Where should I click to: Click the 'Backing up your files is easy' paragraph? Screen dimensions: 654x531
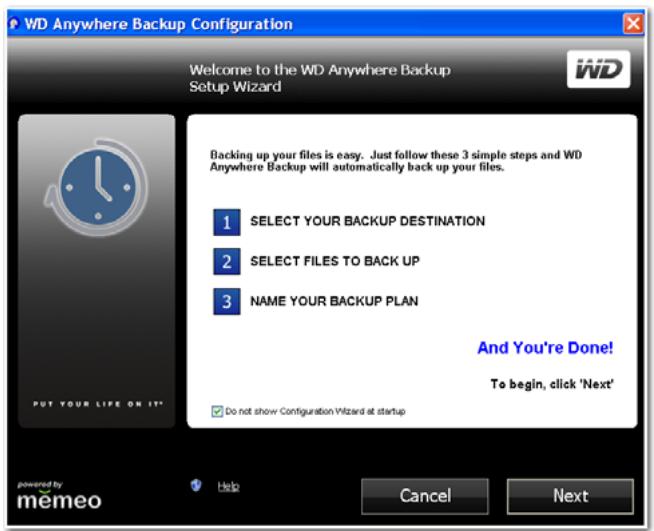pyautogui.click(x=396, y=161)
